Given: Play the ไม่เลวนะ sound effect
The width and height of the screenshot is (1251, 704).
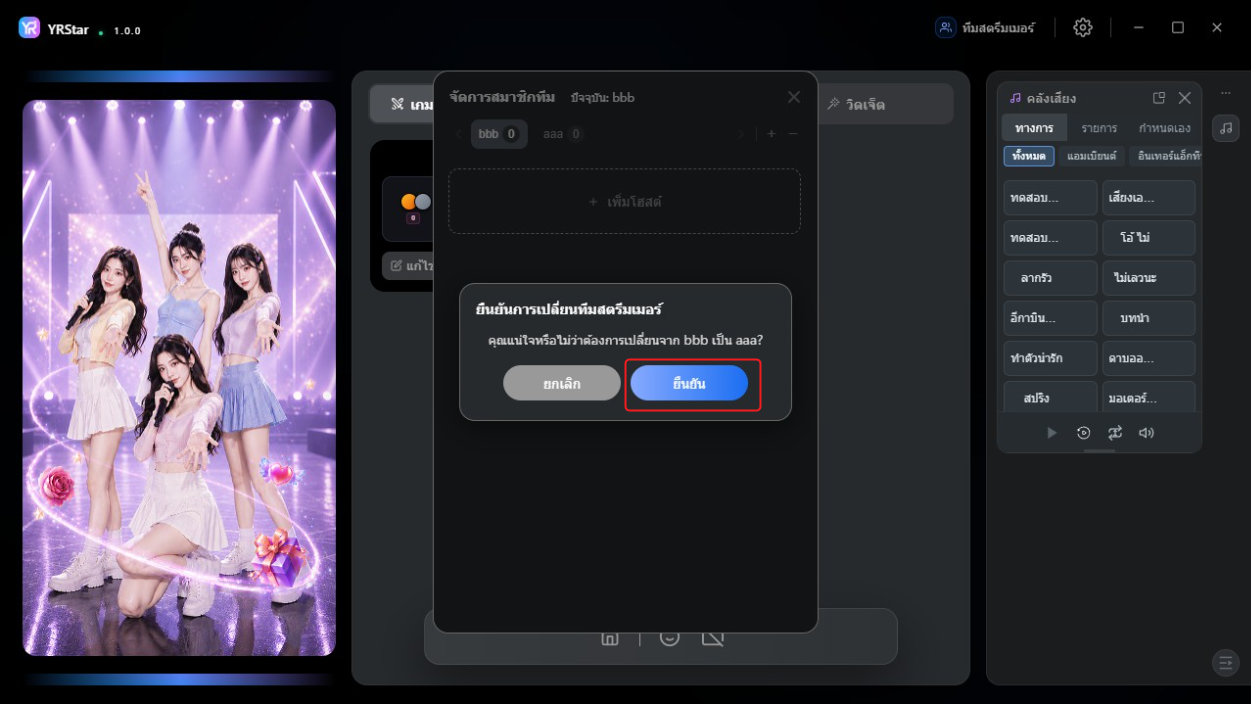Looking at the screenshot, I should click(1148, 278).
